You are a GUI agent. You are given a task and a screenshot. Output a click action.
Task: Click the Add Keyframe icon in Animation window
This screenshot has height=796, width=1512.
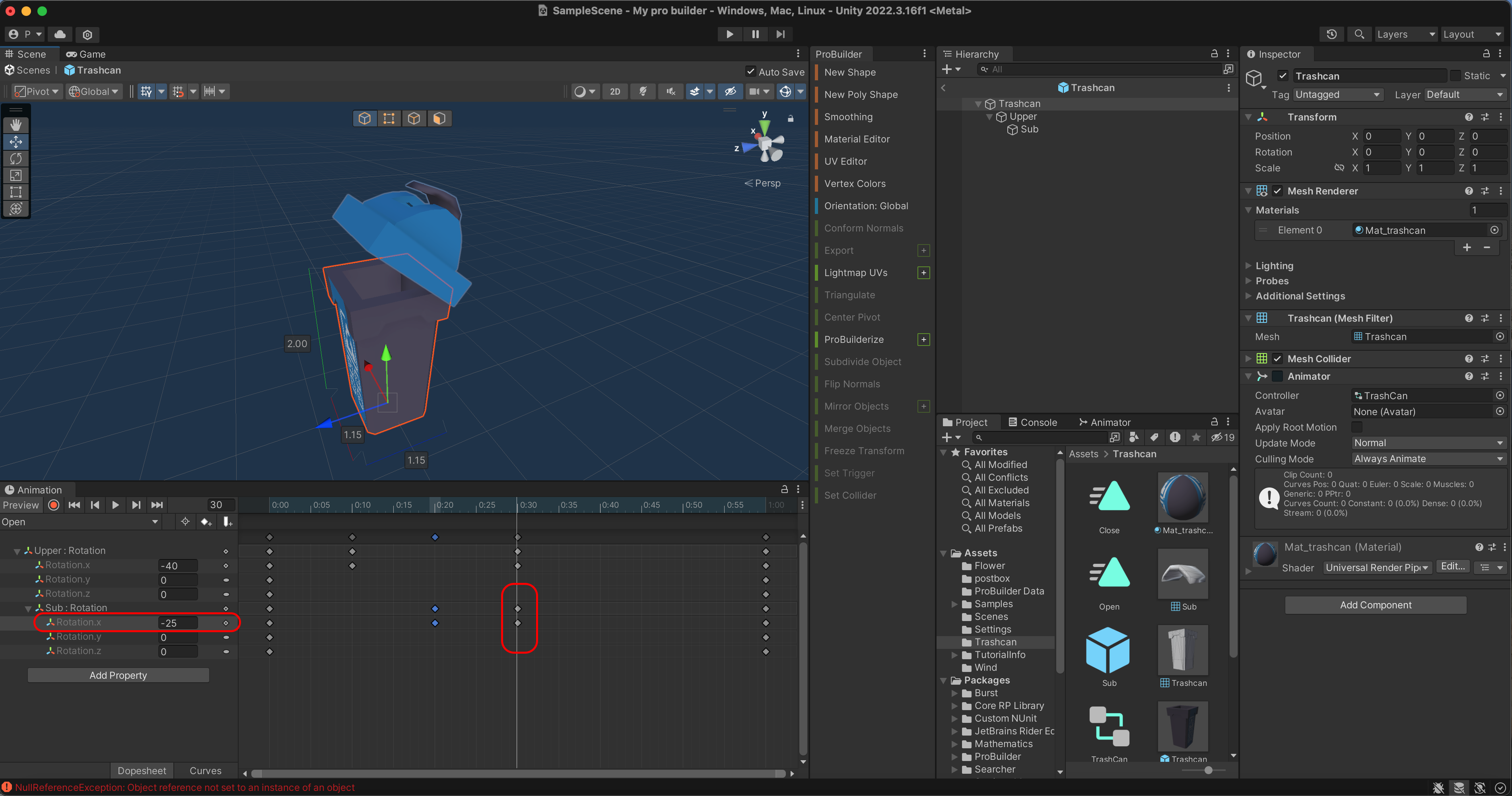[x=206, y=522]
